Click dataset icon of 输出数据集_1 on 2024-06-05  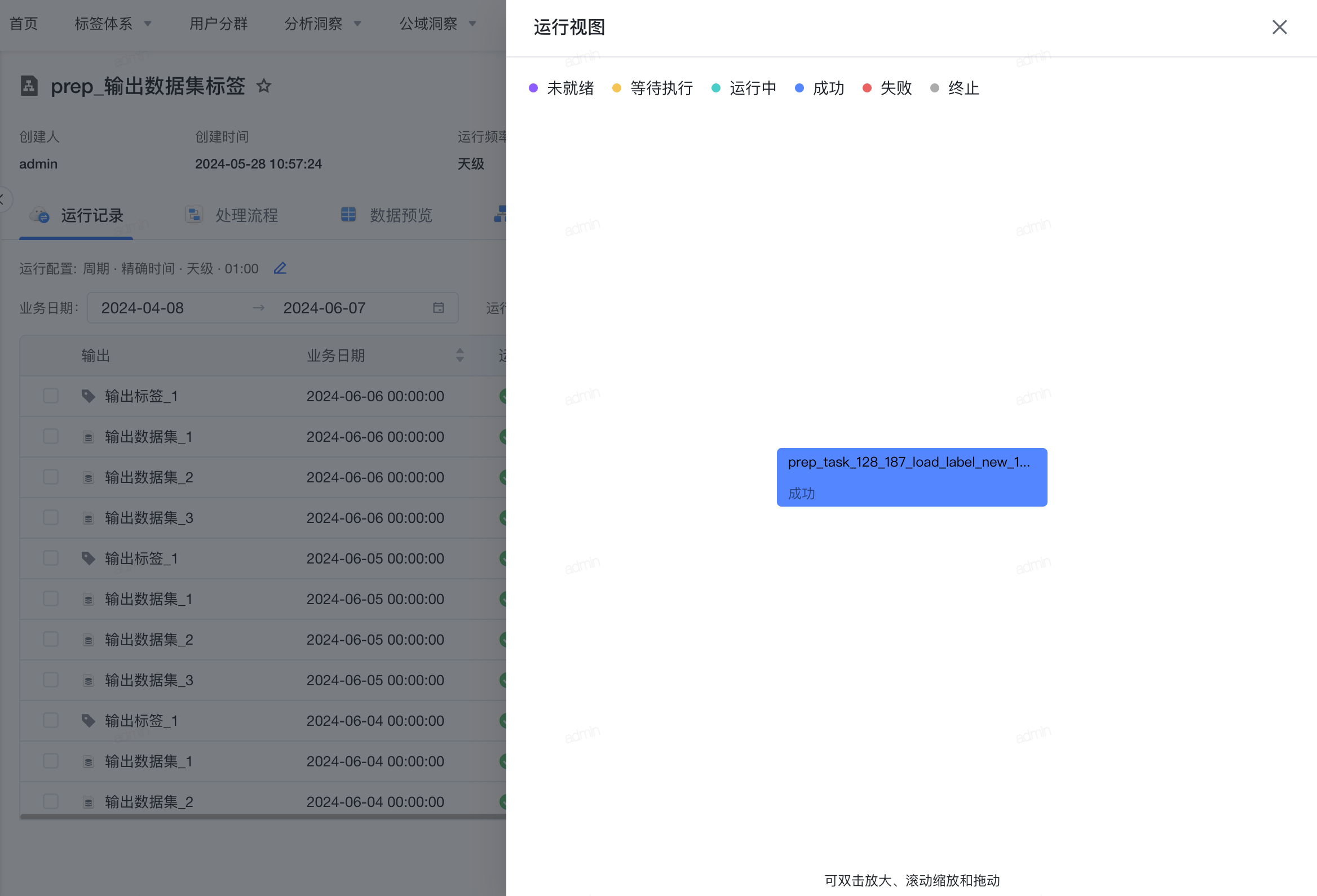[x=88, y=599]
